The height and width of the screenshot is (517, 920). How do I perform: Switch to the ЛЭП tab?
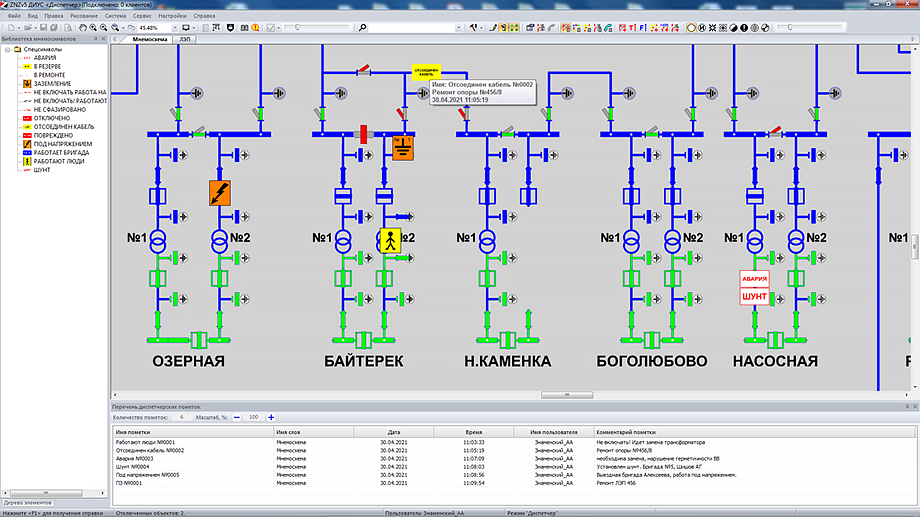(186, 39)
